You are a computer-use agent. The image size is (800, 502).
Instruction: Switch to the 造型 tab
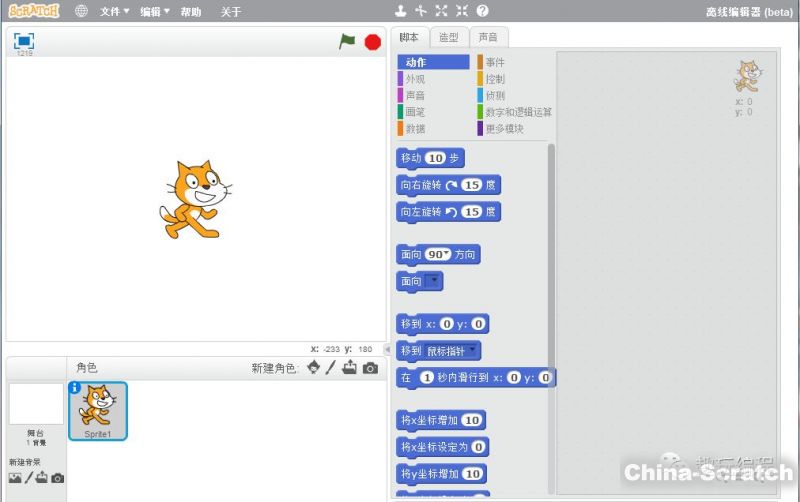coord(449,37)
